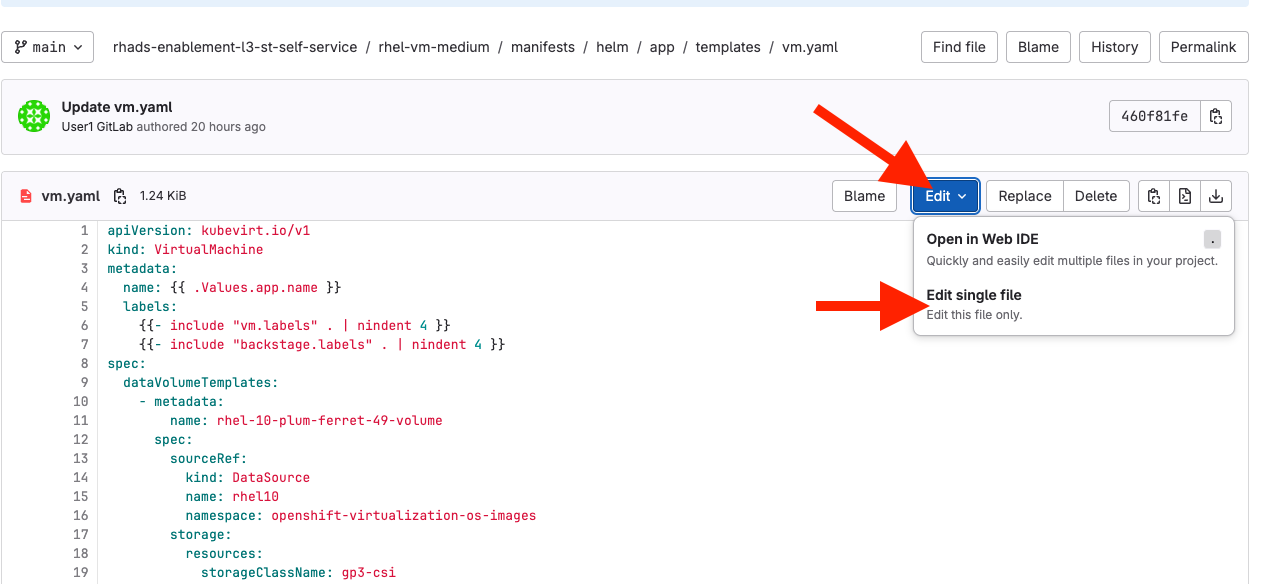Open Blame view for vm.yaml

point(864,196)
